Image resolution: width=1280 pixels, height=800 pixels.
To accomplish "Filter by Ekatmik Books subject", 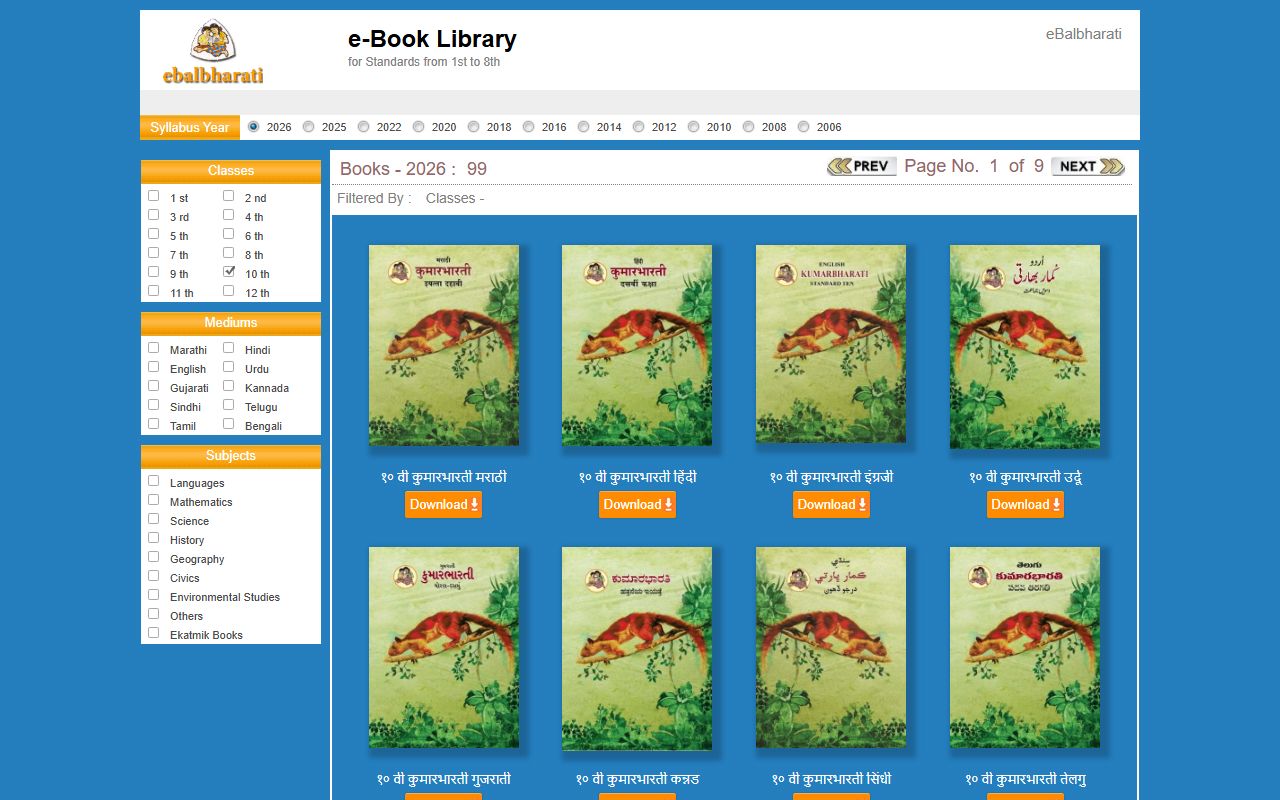I will (154, 633).
